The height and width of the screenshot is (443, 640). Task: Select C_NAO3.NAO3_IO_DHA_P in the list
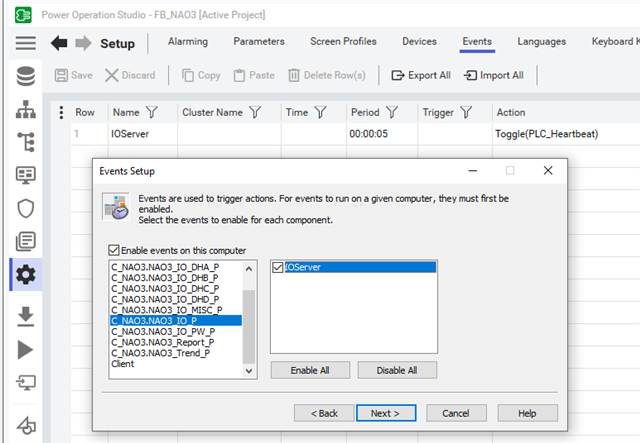coord(176,267)
